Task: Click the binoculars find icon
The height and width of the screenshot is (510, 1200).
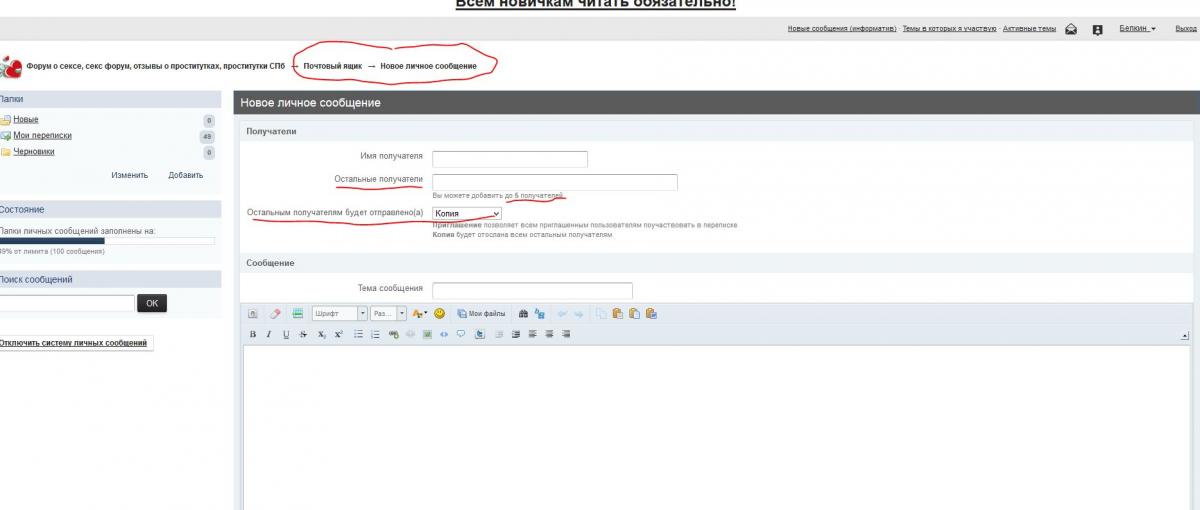Action: click(x=523, y=313)
